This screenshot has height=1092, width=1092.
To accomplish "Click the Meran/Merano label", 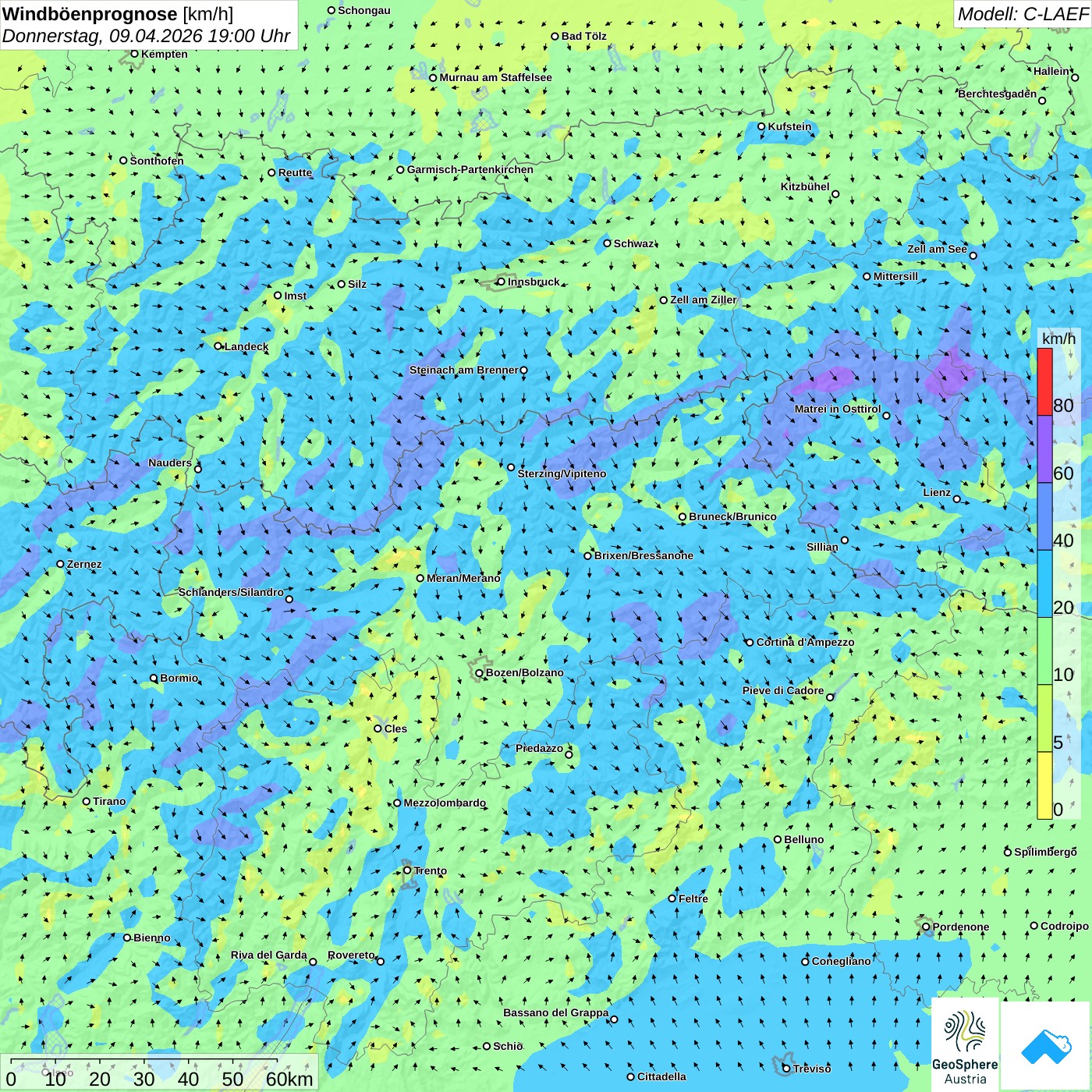I will click(463, 578).
